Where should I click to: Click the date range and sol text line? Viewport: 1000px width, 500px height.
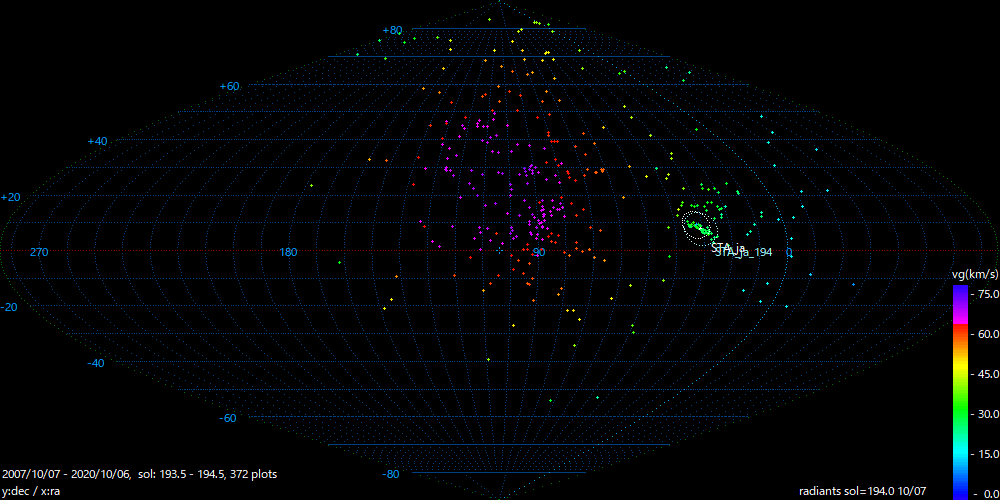tap(140, 474)
